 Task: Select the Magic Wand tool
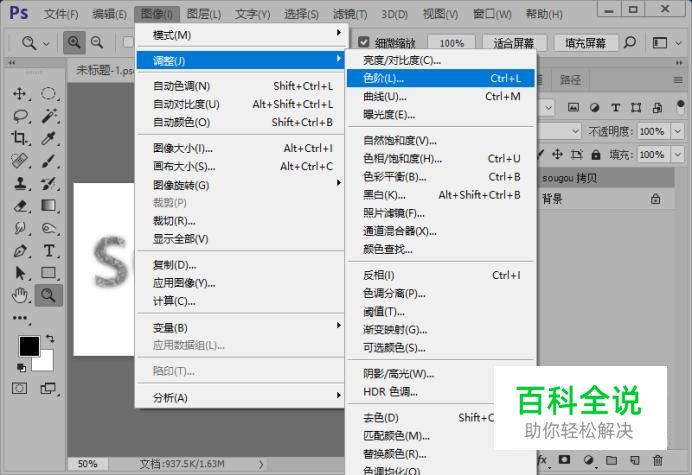(49, 116)
